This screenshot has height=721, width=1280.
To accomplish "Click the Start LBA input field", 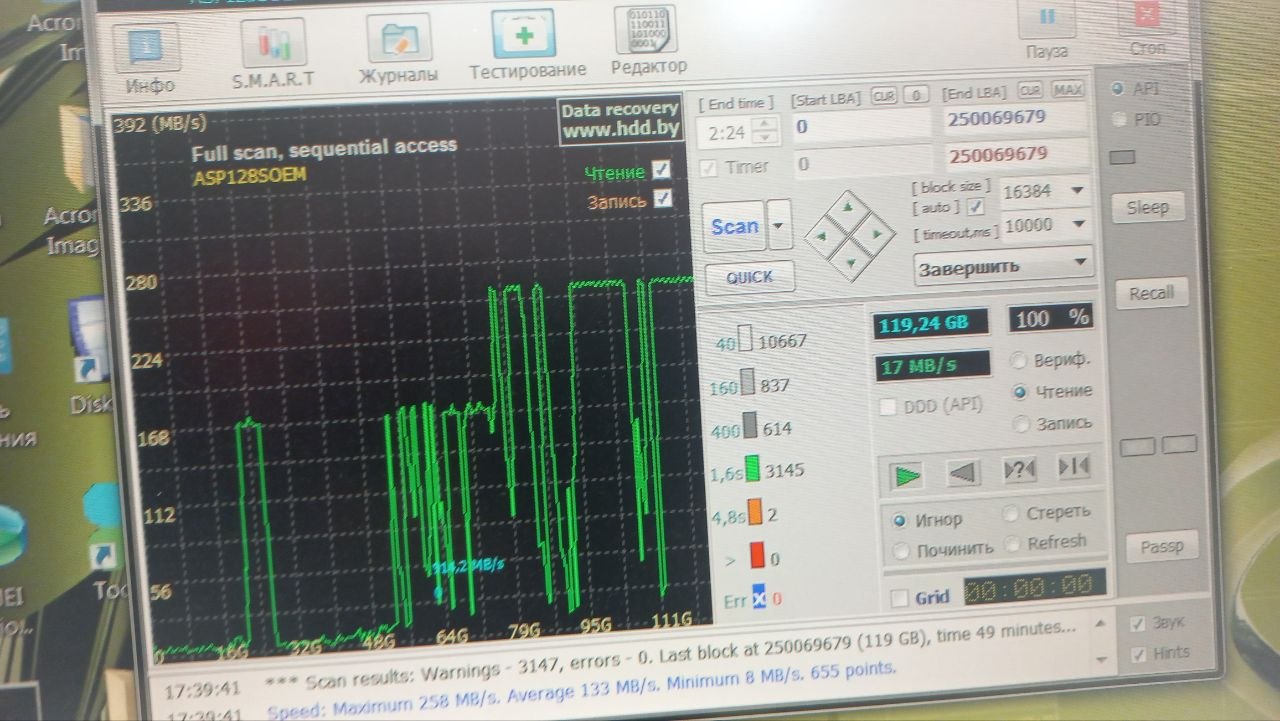I will pyautogui.click(x=862, y=127).
